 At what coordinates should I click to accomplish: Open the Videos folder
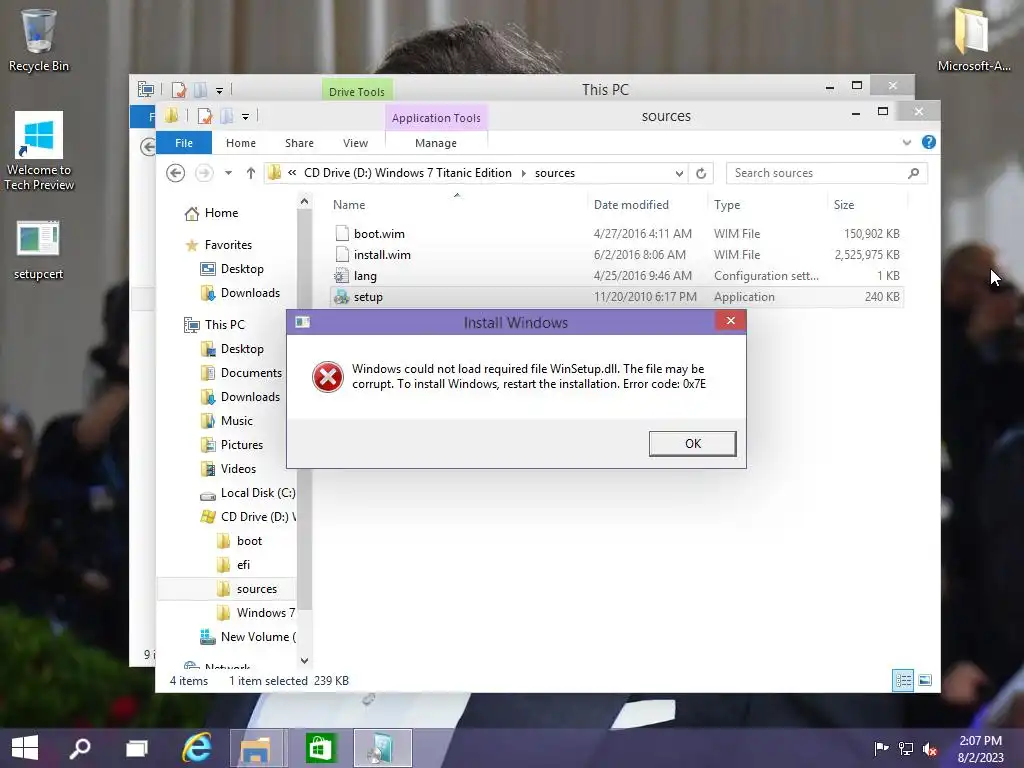pyautogui.click(x=238, y=469)
